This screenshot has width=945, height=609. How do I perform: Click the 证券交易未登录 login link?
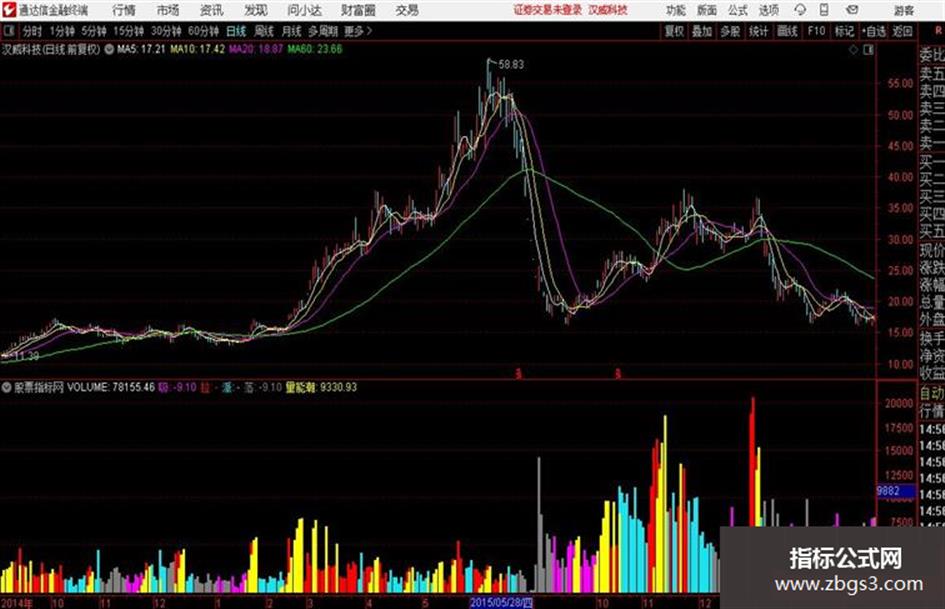pos(548,10)
